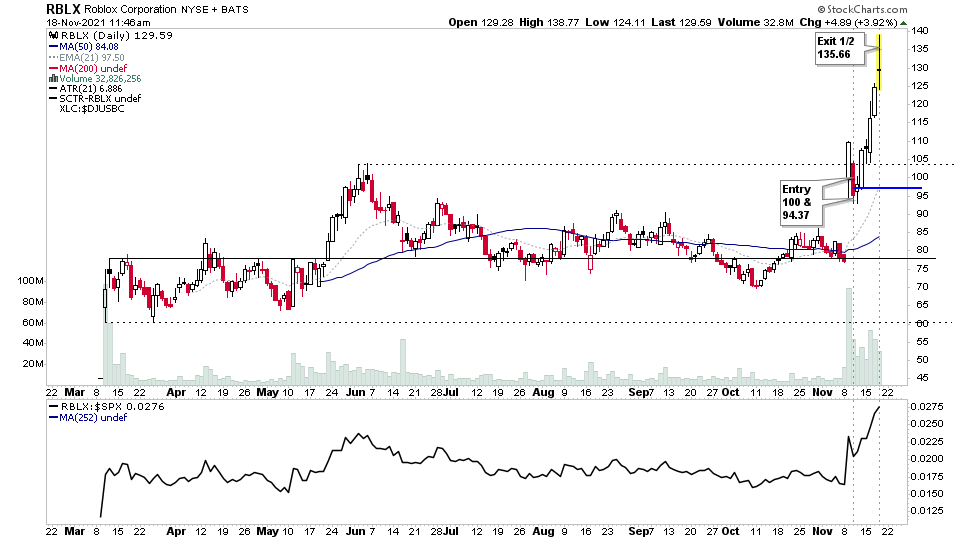The image size is (960, 540).
Task: Click the MA(252) undef legend entry
Action: (x=88, y=418)
